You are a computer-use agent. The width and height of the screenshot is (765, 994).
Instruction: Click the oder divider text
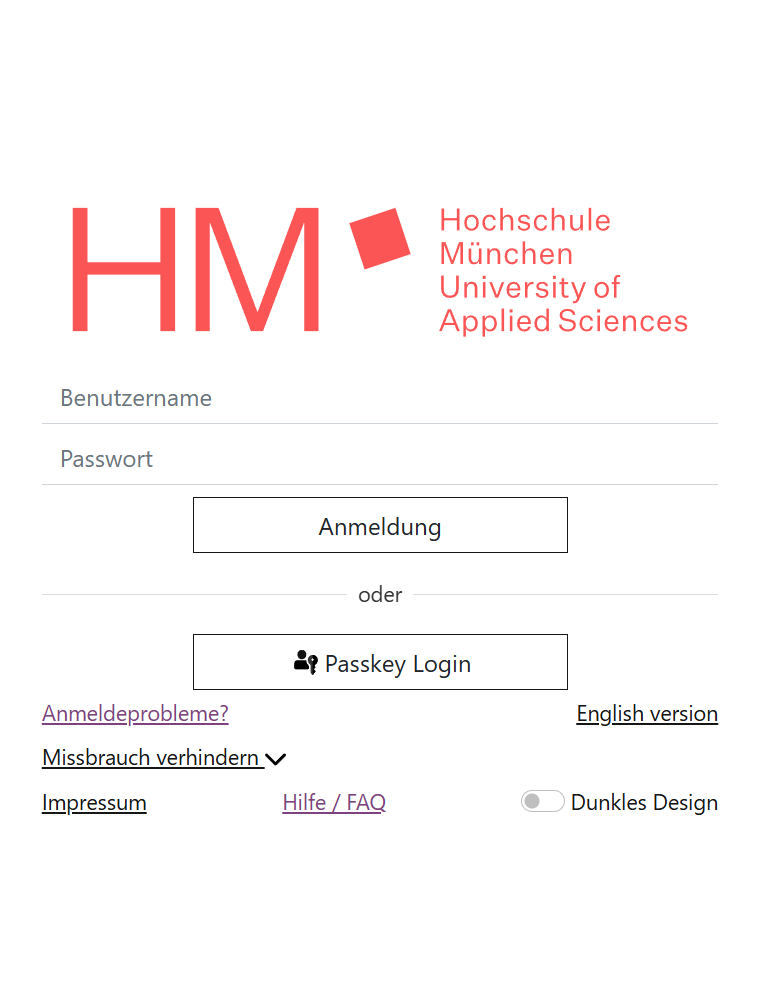pyautogui.click(x=380, y=595)
